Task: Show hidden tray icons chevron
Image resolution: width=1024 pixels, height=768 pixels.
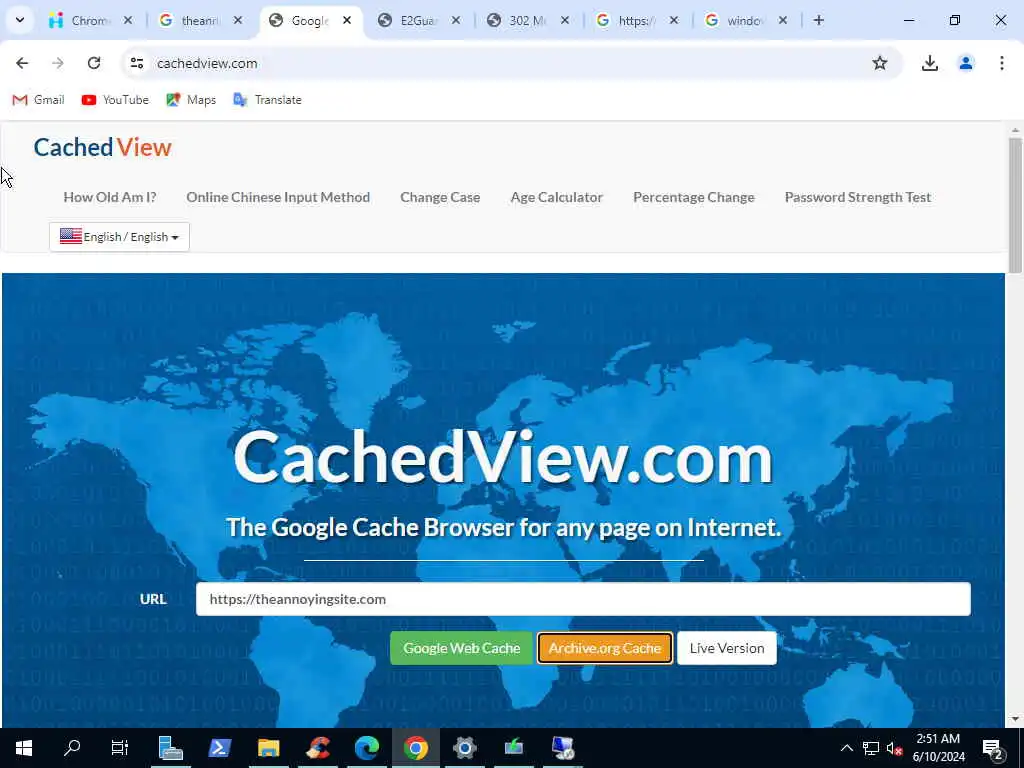Action: pos(846,748)
